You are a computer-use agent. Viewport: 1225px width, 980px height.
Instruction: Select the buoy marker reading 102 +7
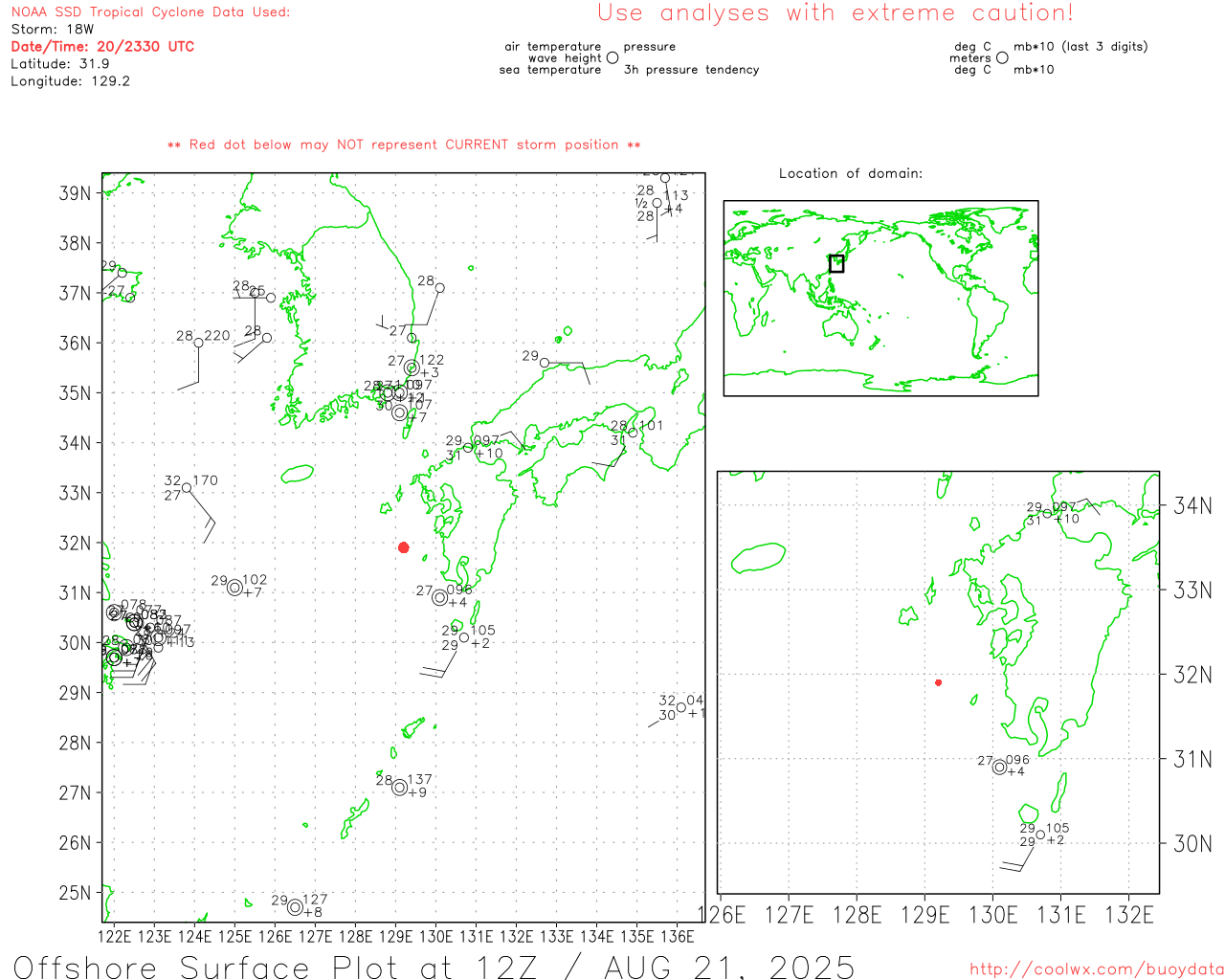click(x=234, y=588)
